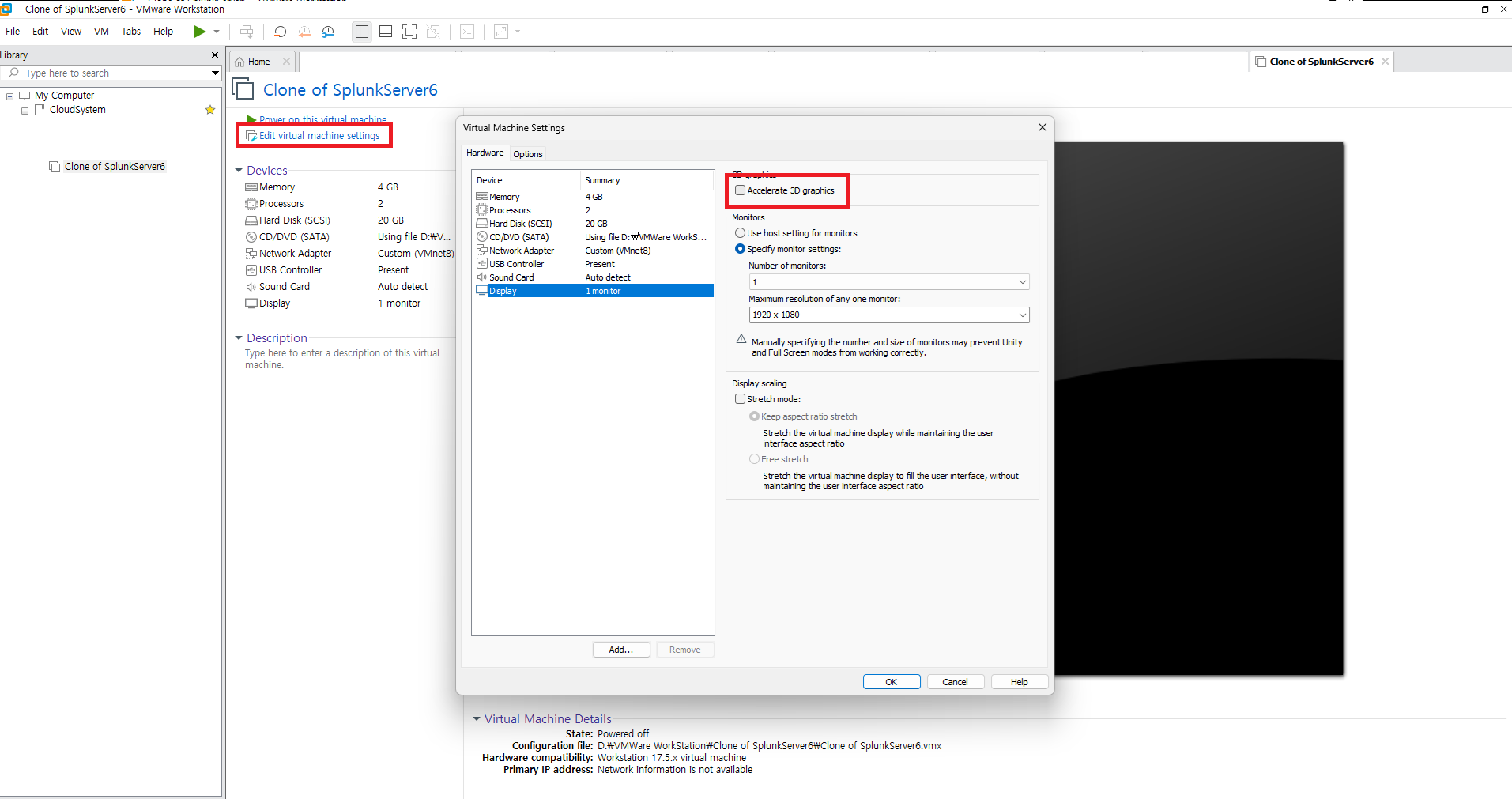Screen dimensions: 1512x799
Task: Click Send Ctrl+Alt+Del toolbar icon
Action: pos(247,32)
